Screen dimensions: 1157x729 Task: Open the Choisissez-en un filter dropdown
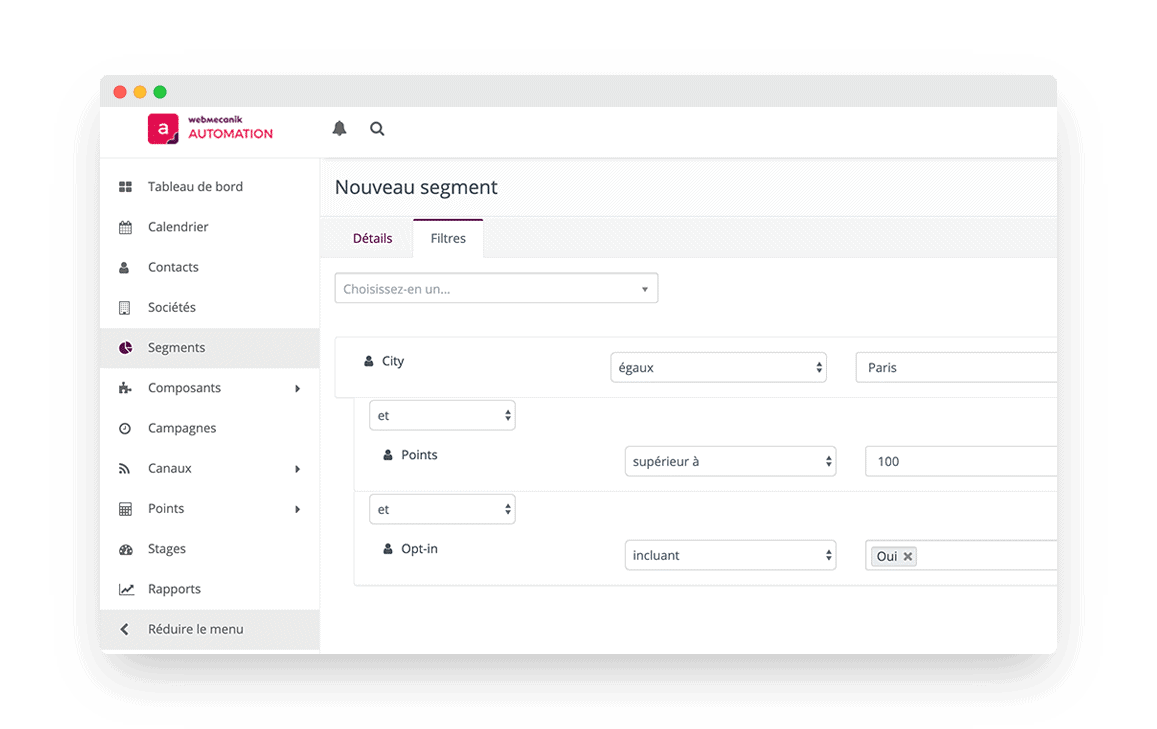[x=496, y=289]
